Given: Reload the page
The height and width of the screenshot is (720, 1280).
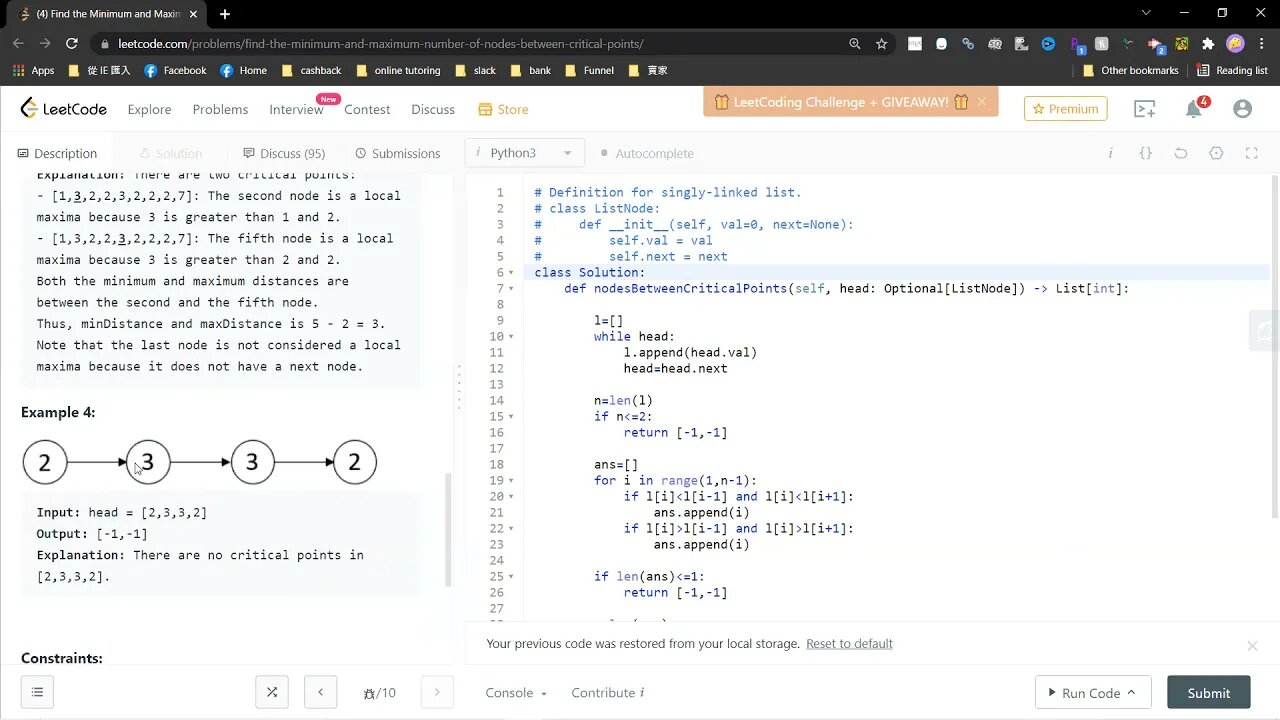Looking at the screenshot, I should [x=71, y=44].
